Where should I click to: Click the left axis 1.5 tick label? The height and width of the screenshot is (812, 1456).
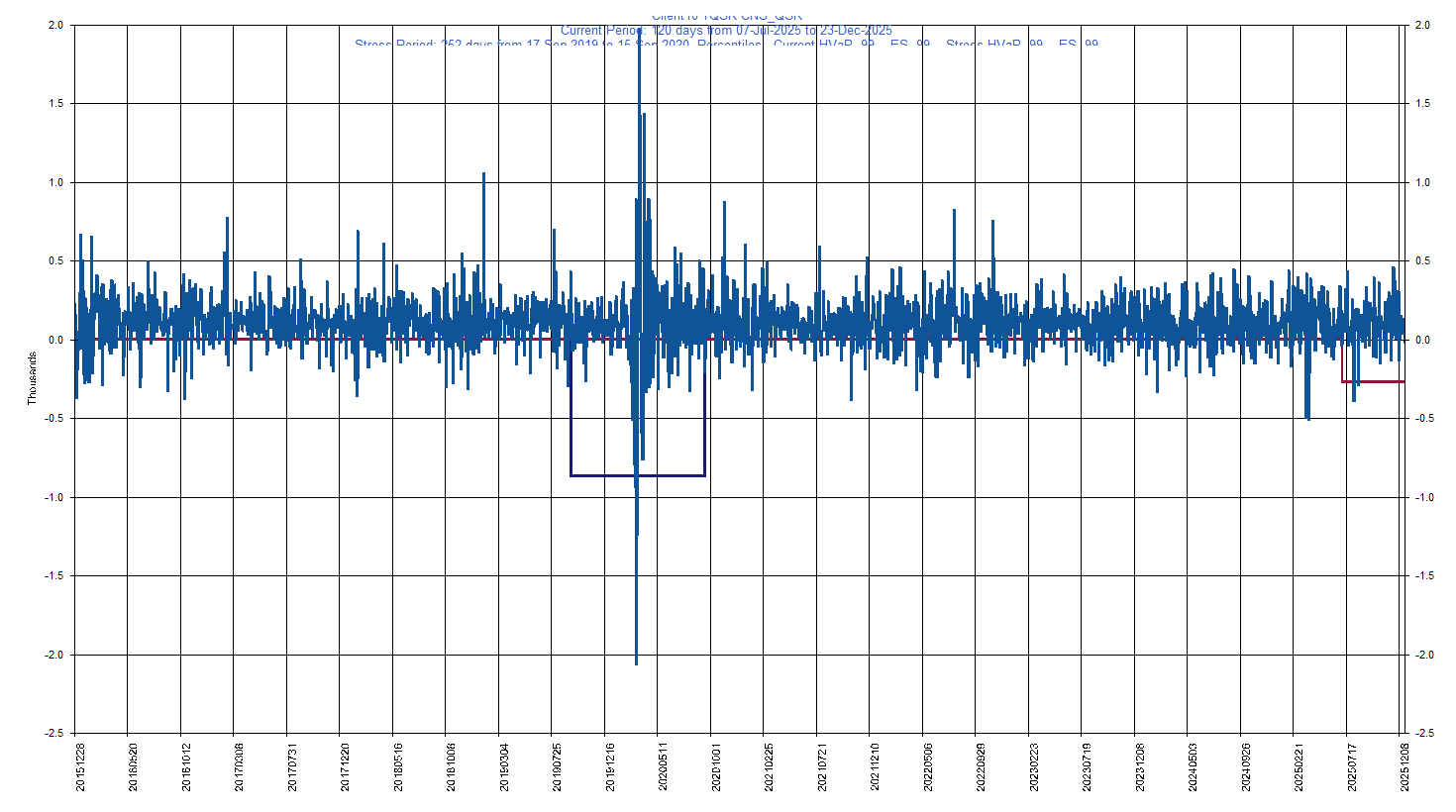pos(54,104)
